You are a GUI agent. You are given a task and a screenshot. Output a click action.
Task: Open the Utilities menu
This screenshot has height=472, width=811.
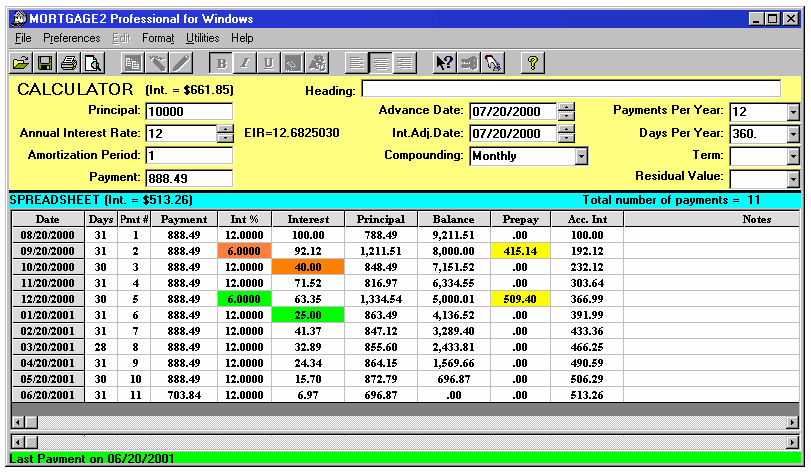[202, 38]
